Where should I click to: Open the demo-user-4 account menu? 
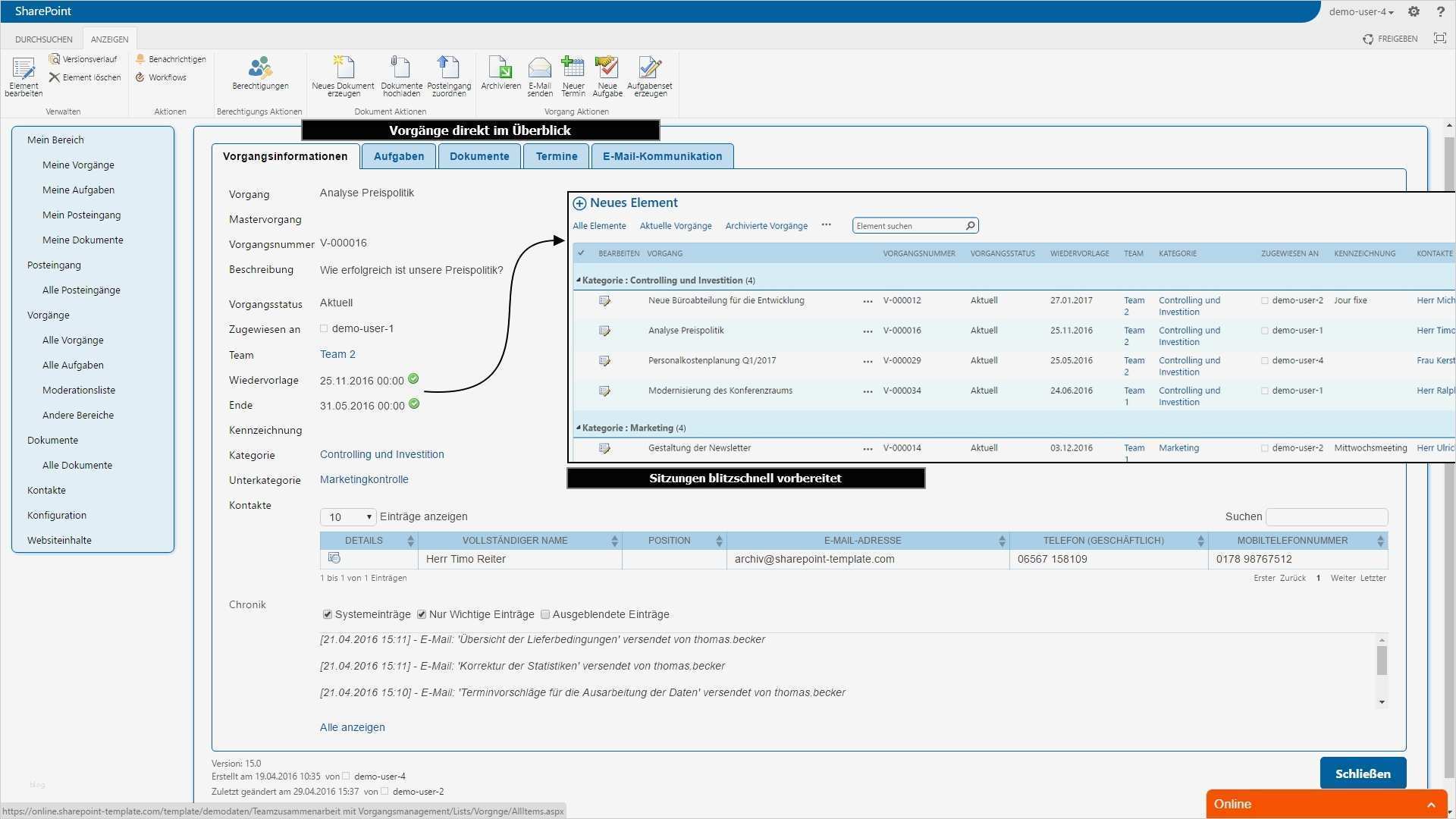pyautogui.click(x=1360, y=11)
